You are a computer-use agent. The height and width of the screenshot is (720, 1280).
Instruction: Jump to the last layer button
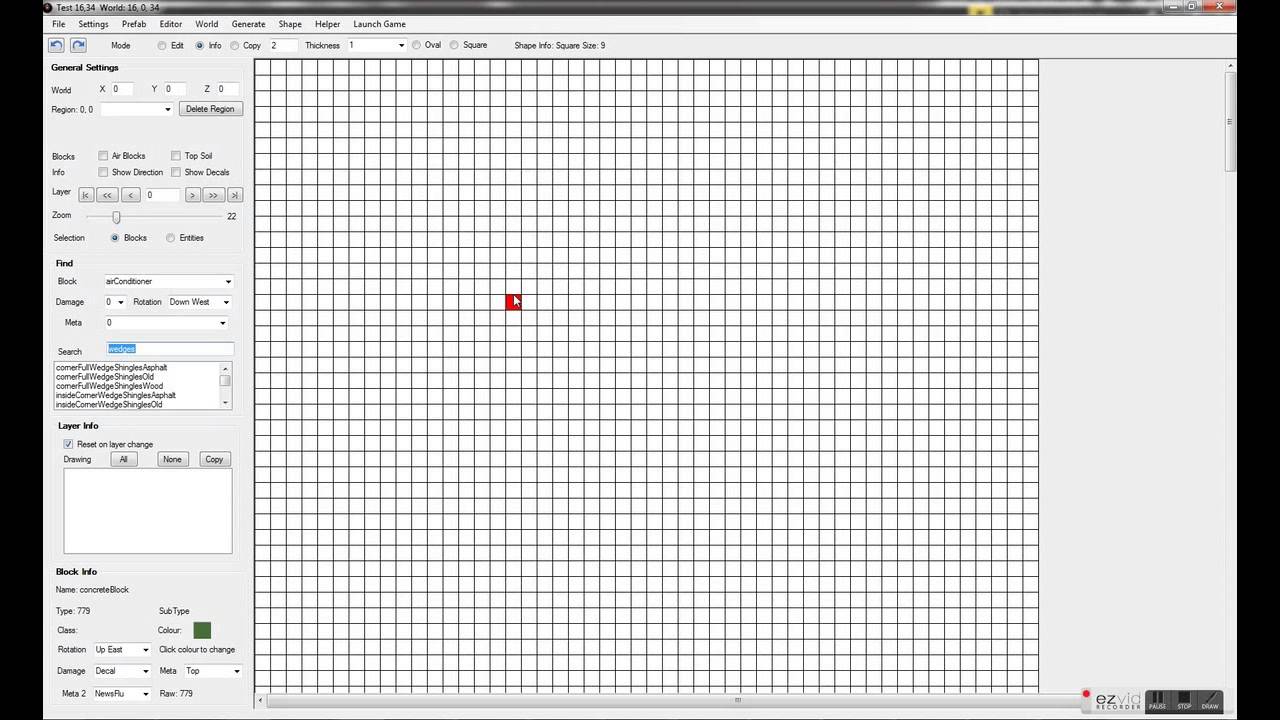tap(235, 195)
